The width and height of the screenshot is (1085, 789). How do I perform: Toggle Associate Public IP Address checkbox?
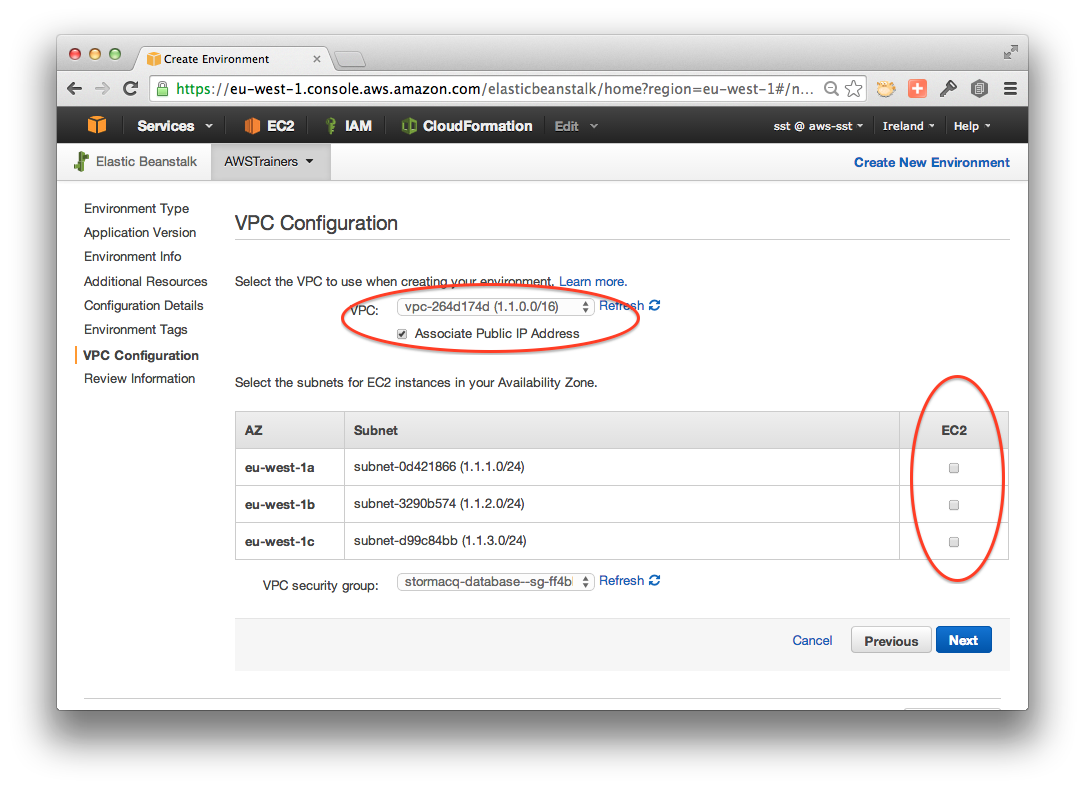pos(402,334)
